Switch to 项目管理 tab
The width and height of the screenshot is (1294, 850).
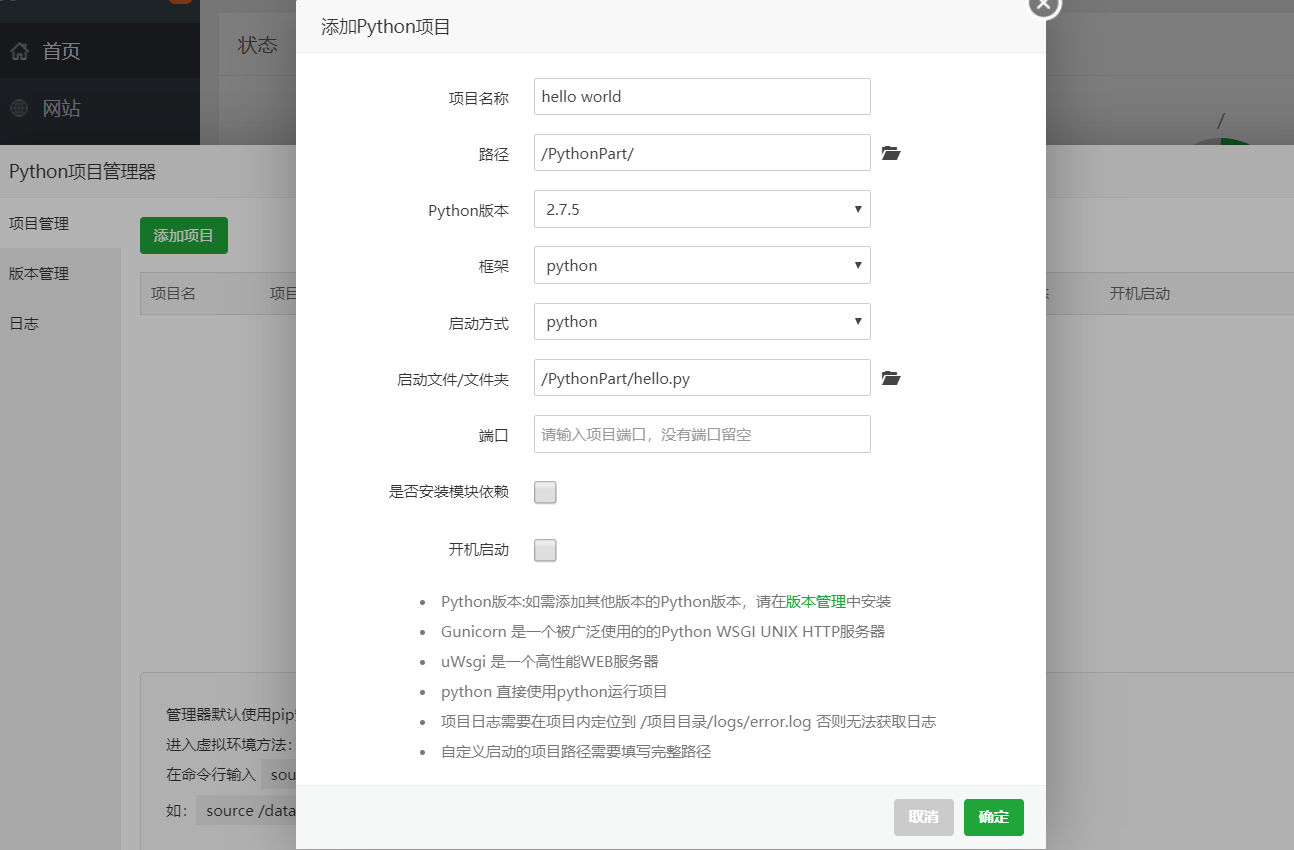(x=60, y=223)
